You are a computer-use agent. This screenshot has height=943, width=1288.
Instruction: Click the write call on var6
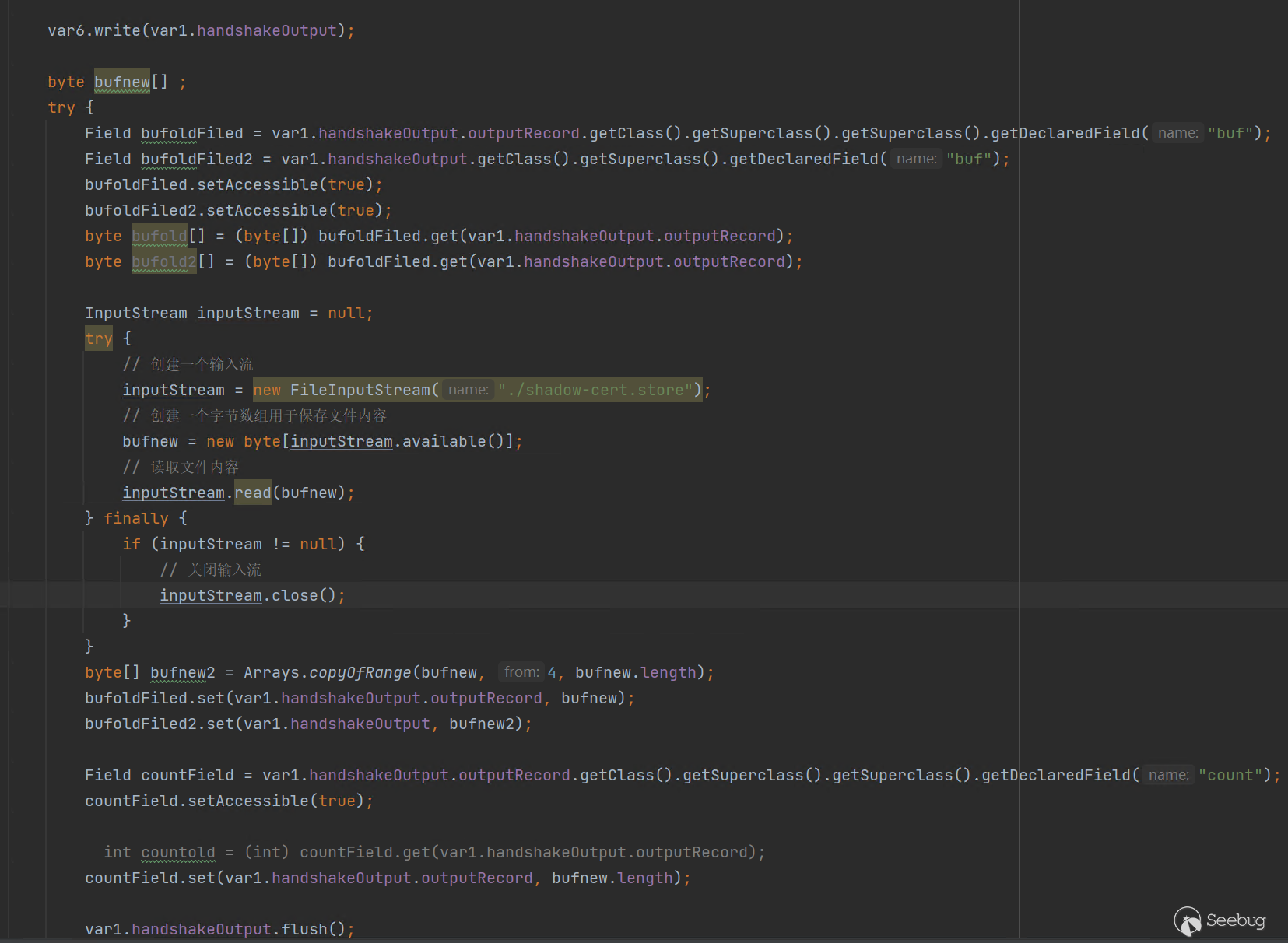(x=117, y=30)
